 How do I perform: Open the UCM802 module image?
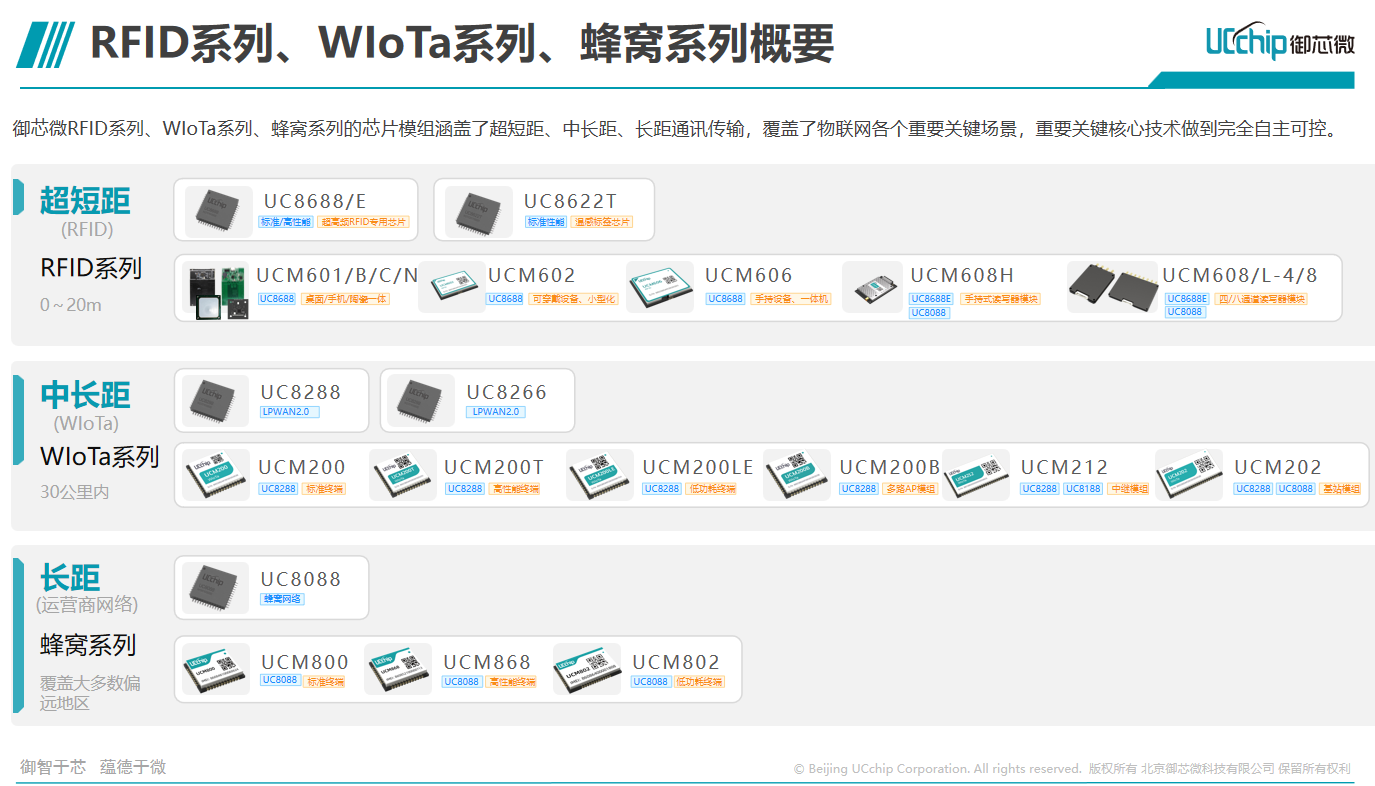coord(587,669)
